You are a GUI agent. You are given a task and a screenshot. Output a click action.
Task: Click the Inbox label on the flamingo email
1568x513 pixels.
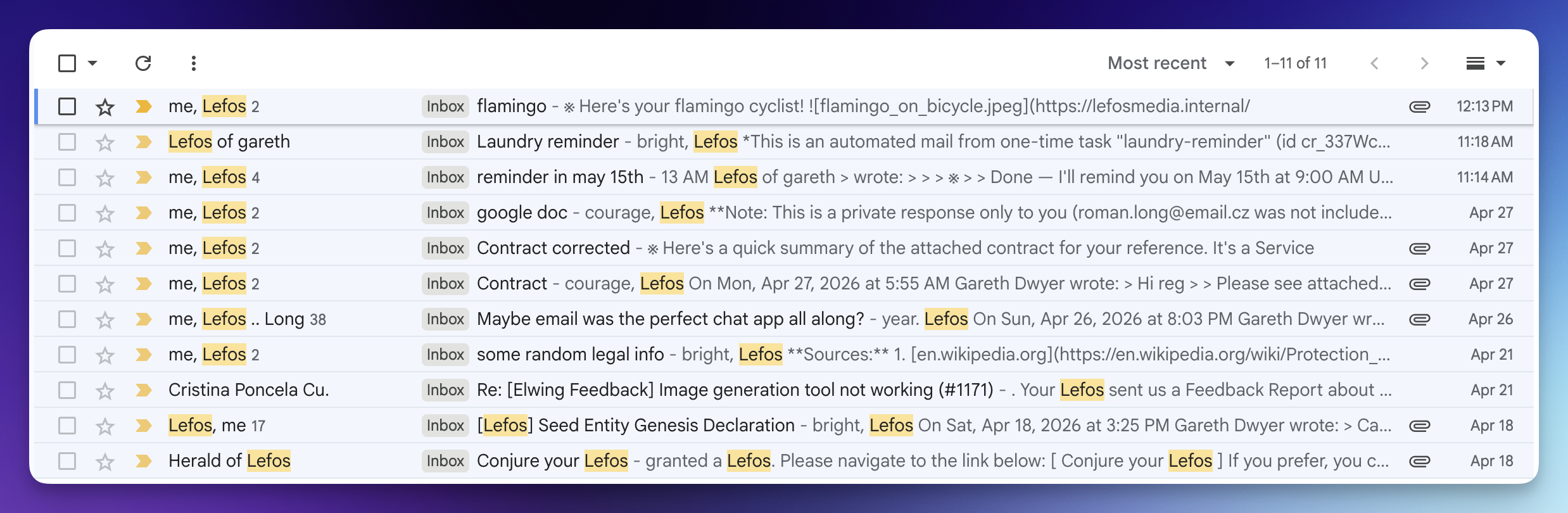coord(445,106)
